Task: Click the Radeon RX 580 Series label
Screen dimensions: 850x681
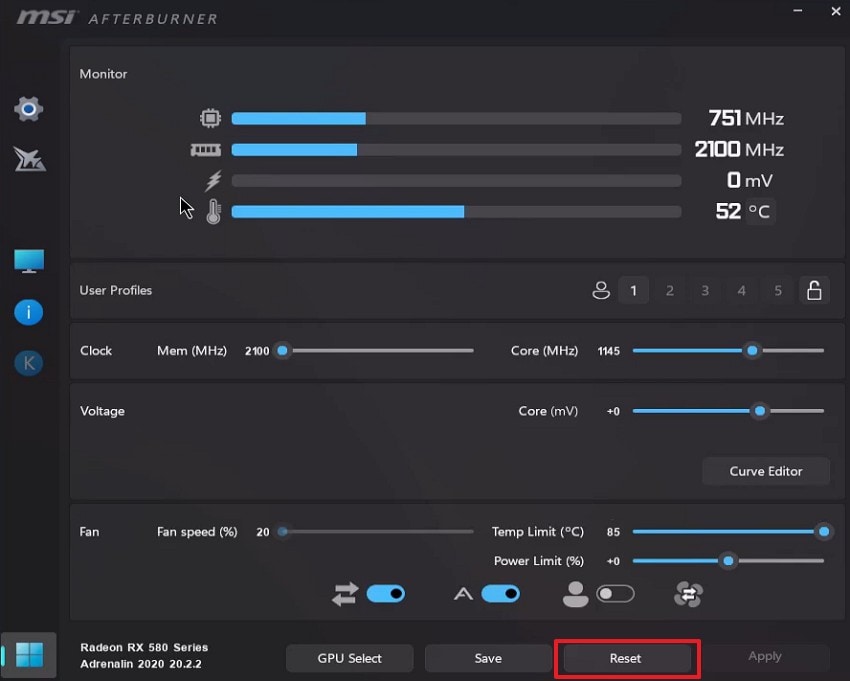Action: point(144,647)
